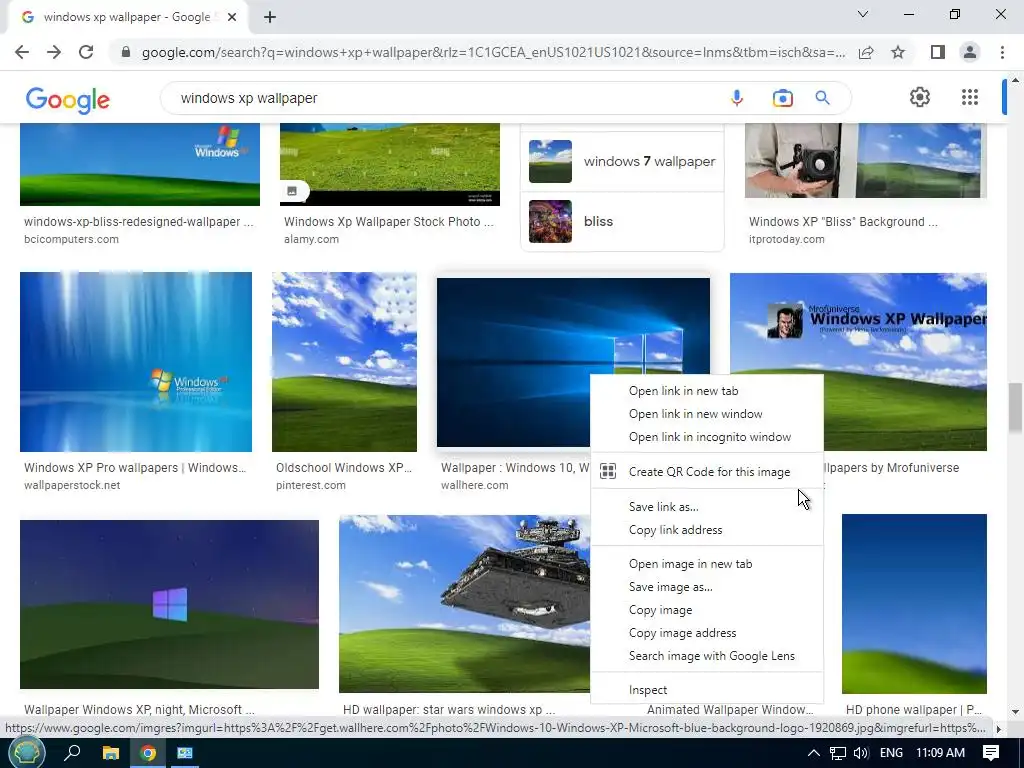Choose Open link in incognito window
The width and height of the screenshot is (1024, 768).
[x=707, y=436]
